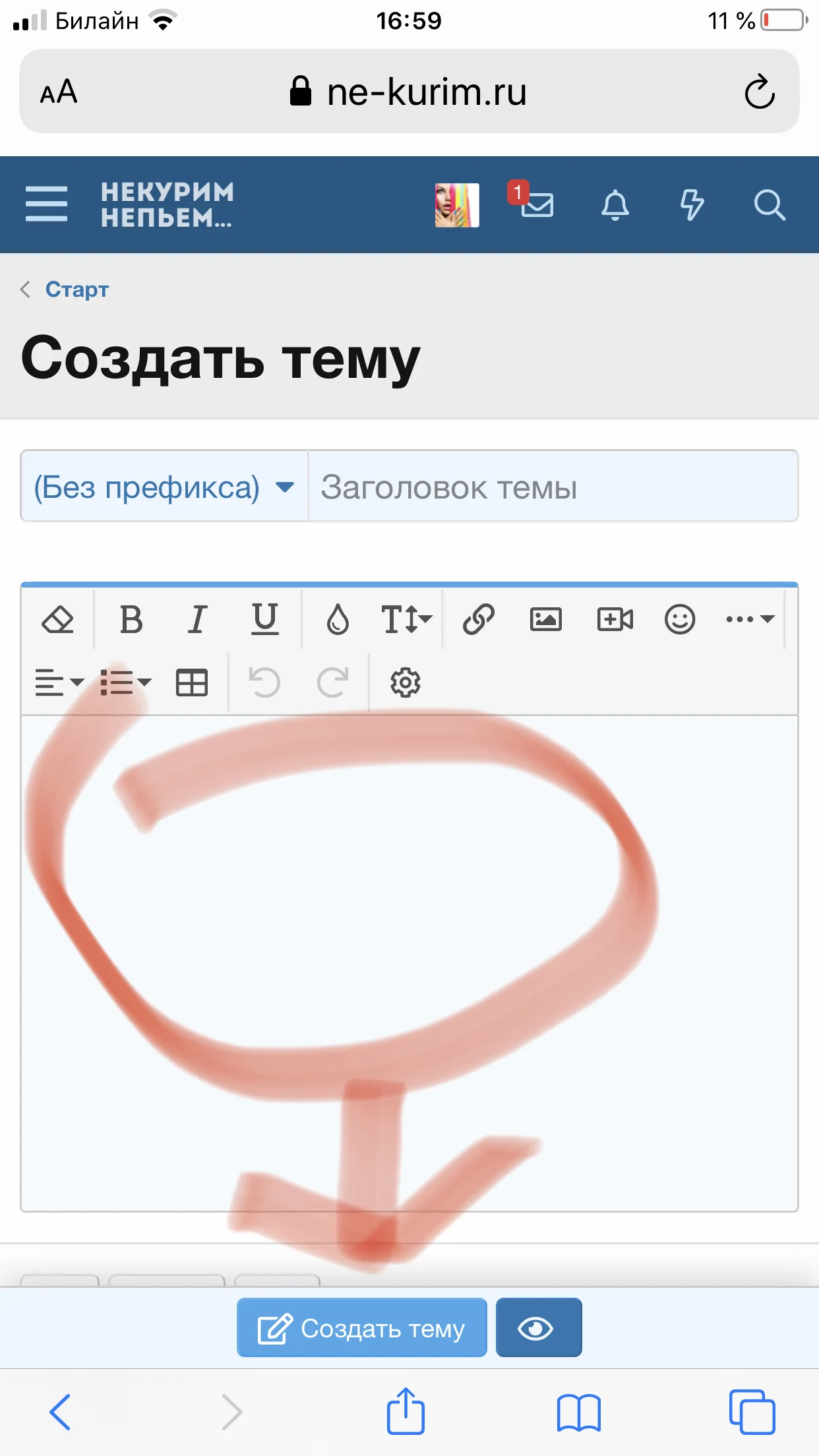This screenshot has height=1456, width=819.
Task: Go back in Safari history
Action: tap(60, 1412)
